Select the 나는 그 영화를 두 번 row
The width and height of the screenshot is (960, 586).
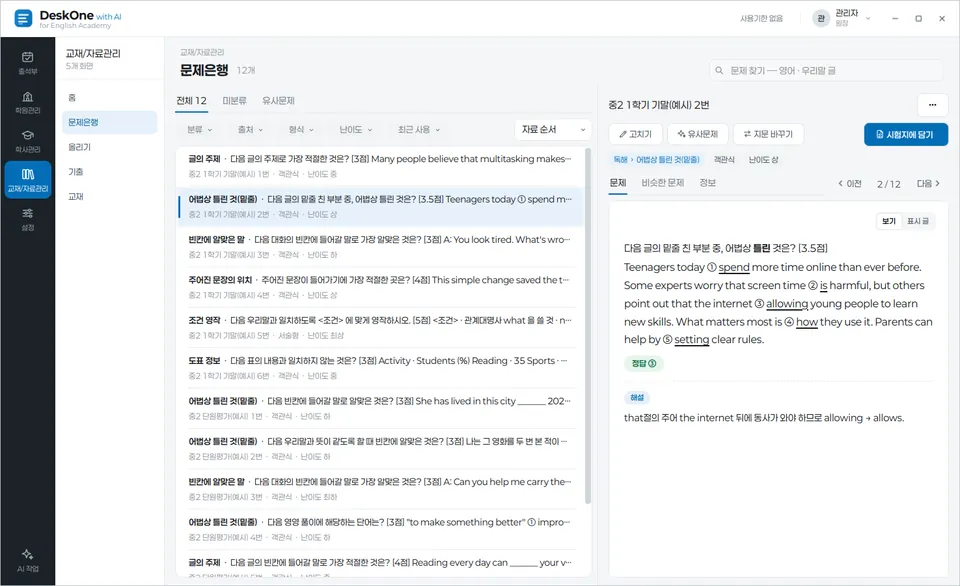[380, 449]
